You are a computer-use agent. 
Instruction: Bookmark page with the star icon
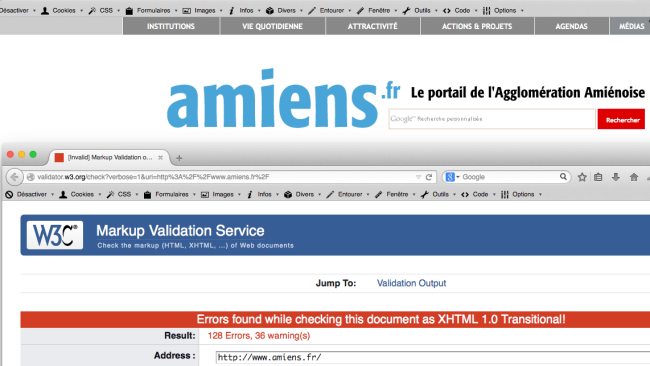pyautogui.click(x=582, y=177)
